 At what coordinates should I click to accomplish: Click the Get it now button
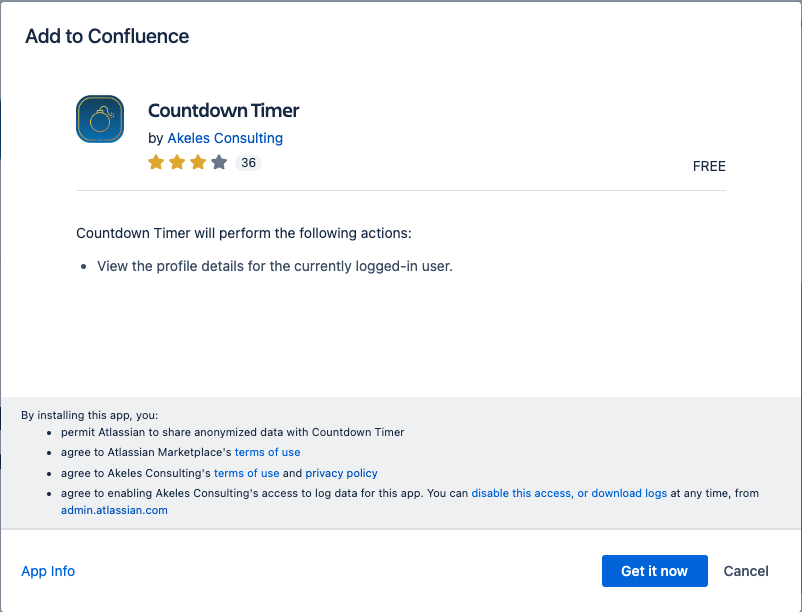pyautogui.click(x=654, y=570)
